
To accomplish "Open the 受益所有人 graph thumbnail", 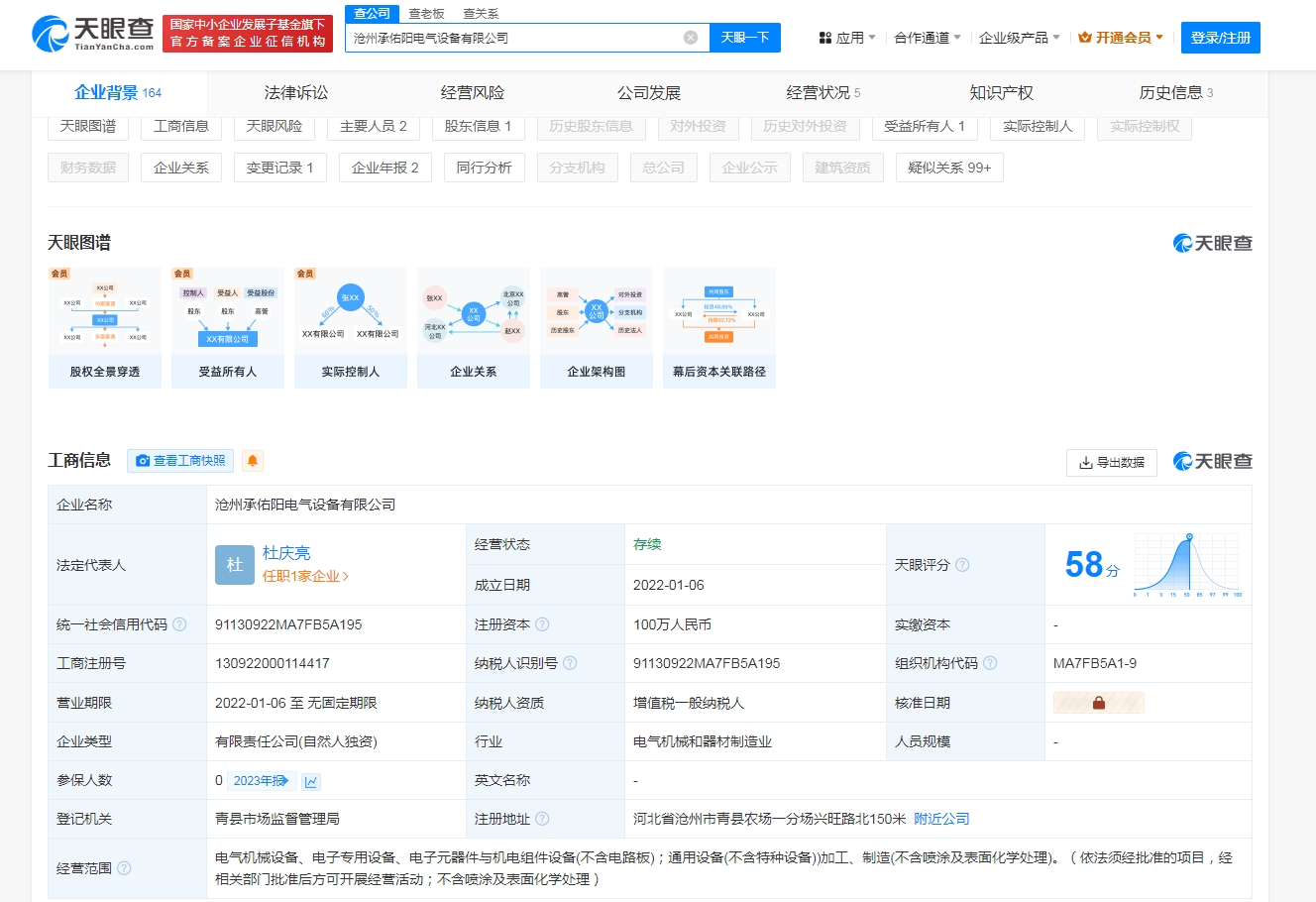I will (x=228, y=328).
